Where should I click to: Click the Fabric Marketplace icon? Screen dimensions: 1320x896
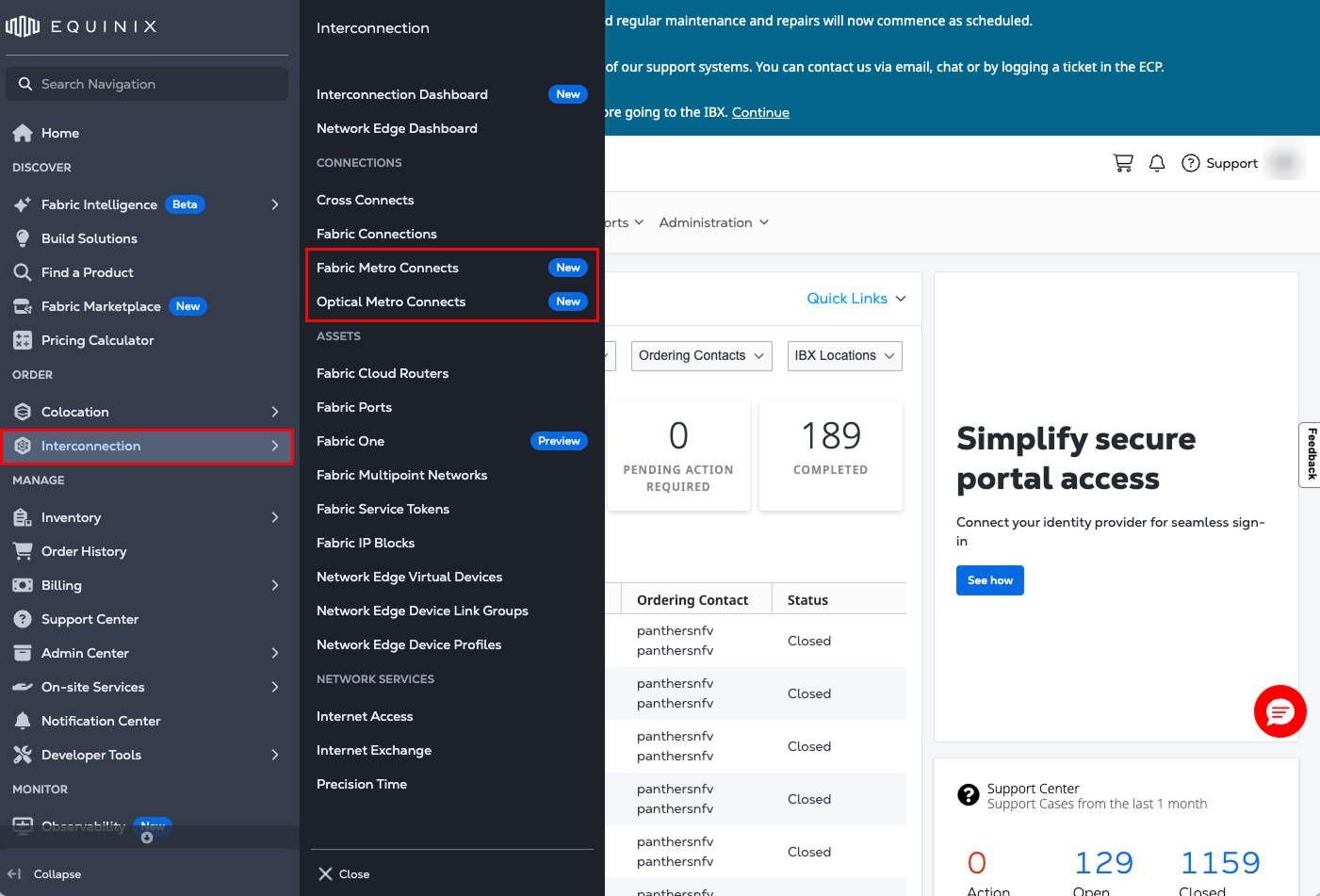coord(23,306)
